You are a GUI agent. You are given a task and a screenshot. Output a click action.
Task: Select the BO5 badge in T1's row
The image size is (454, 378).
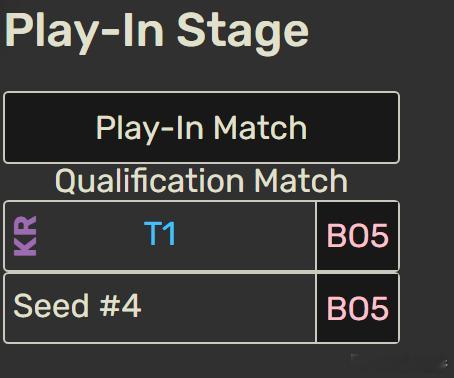click(x=358, y=236)
